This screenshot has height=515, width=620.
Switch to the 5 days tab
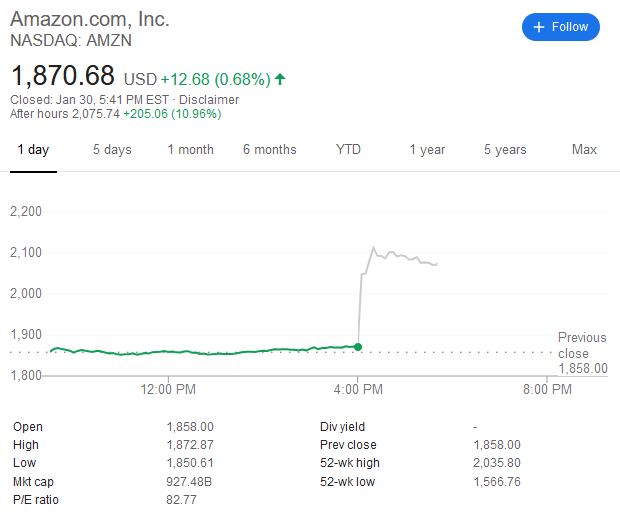coord(112,150)
